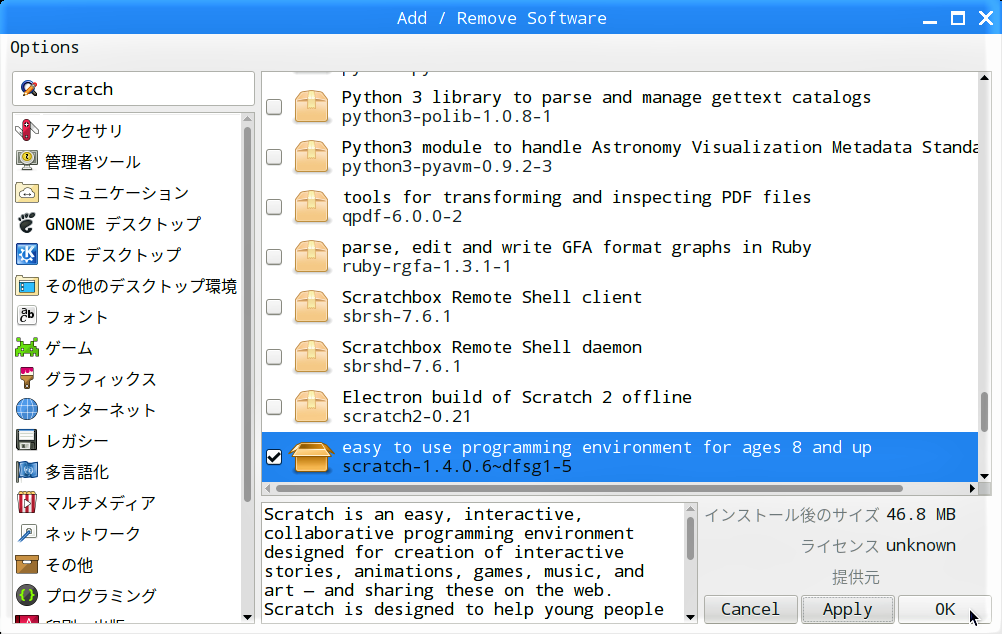Select the GNOME デスクトップ foot icon
Screen dimensions: 1002x634
pos(27,223)
